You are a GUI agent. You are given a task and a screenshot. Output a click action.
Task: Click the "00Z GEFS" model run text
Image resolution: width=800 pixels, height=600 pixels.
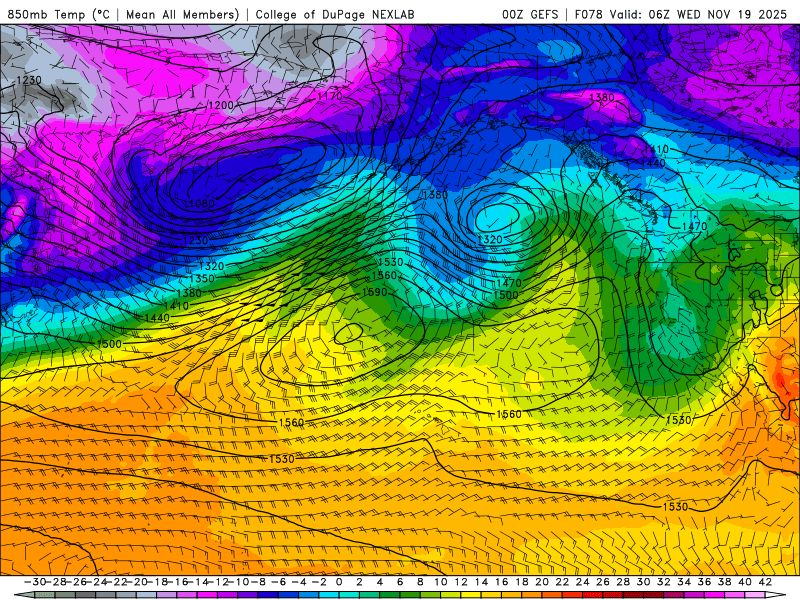(530, 14)
